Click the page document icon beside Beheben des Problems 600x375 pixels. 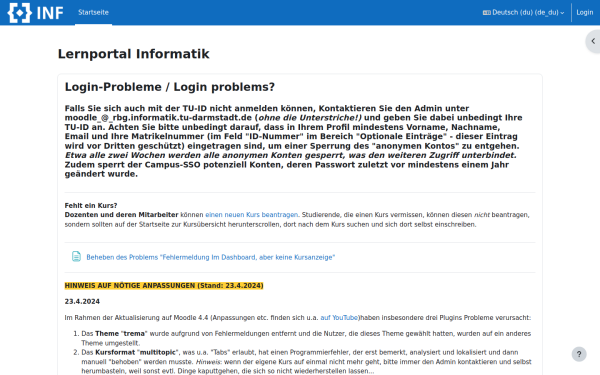pos(76,256)
